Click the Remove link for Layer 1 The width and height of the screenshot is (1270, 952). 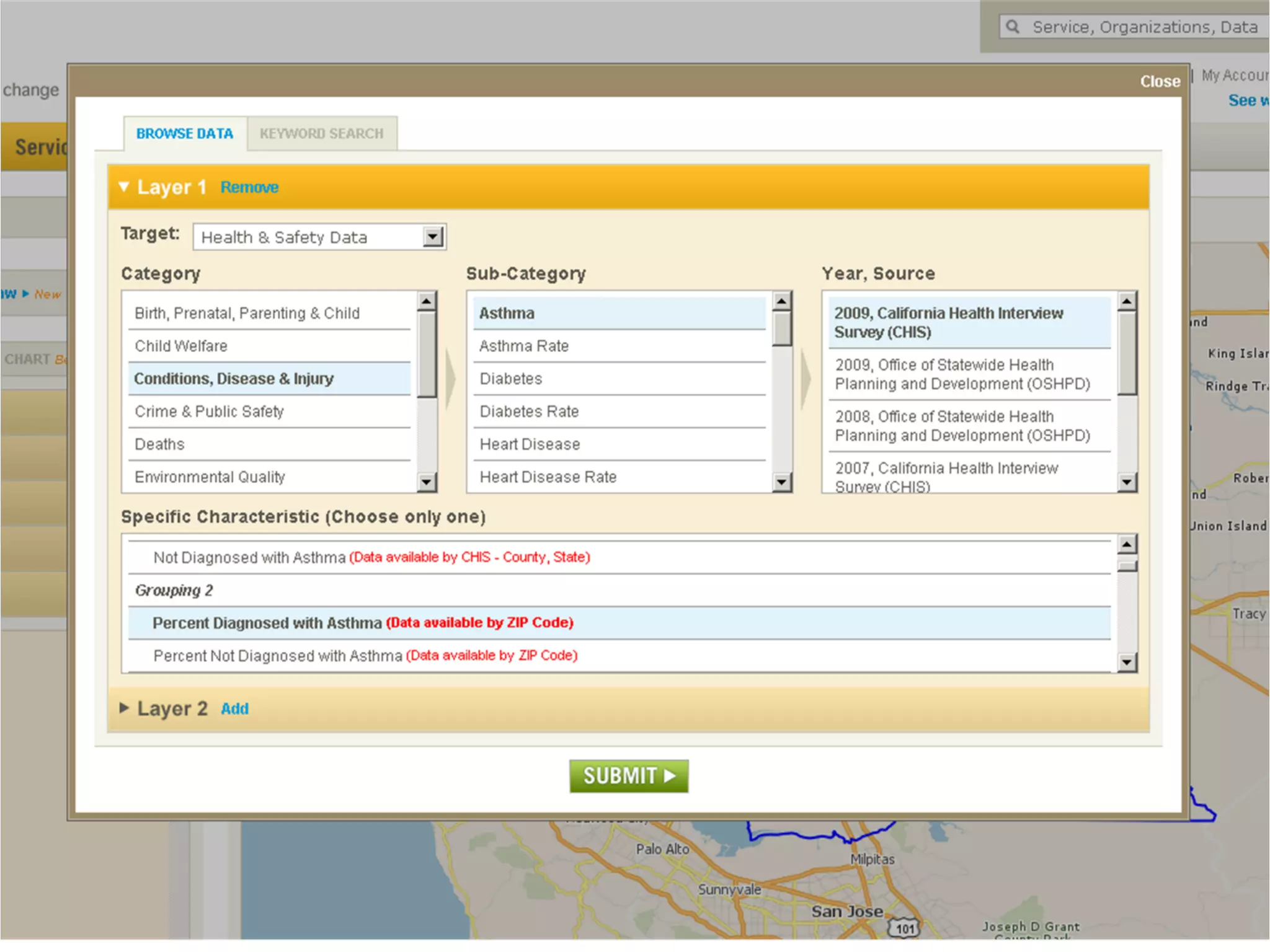point(249,187)
